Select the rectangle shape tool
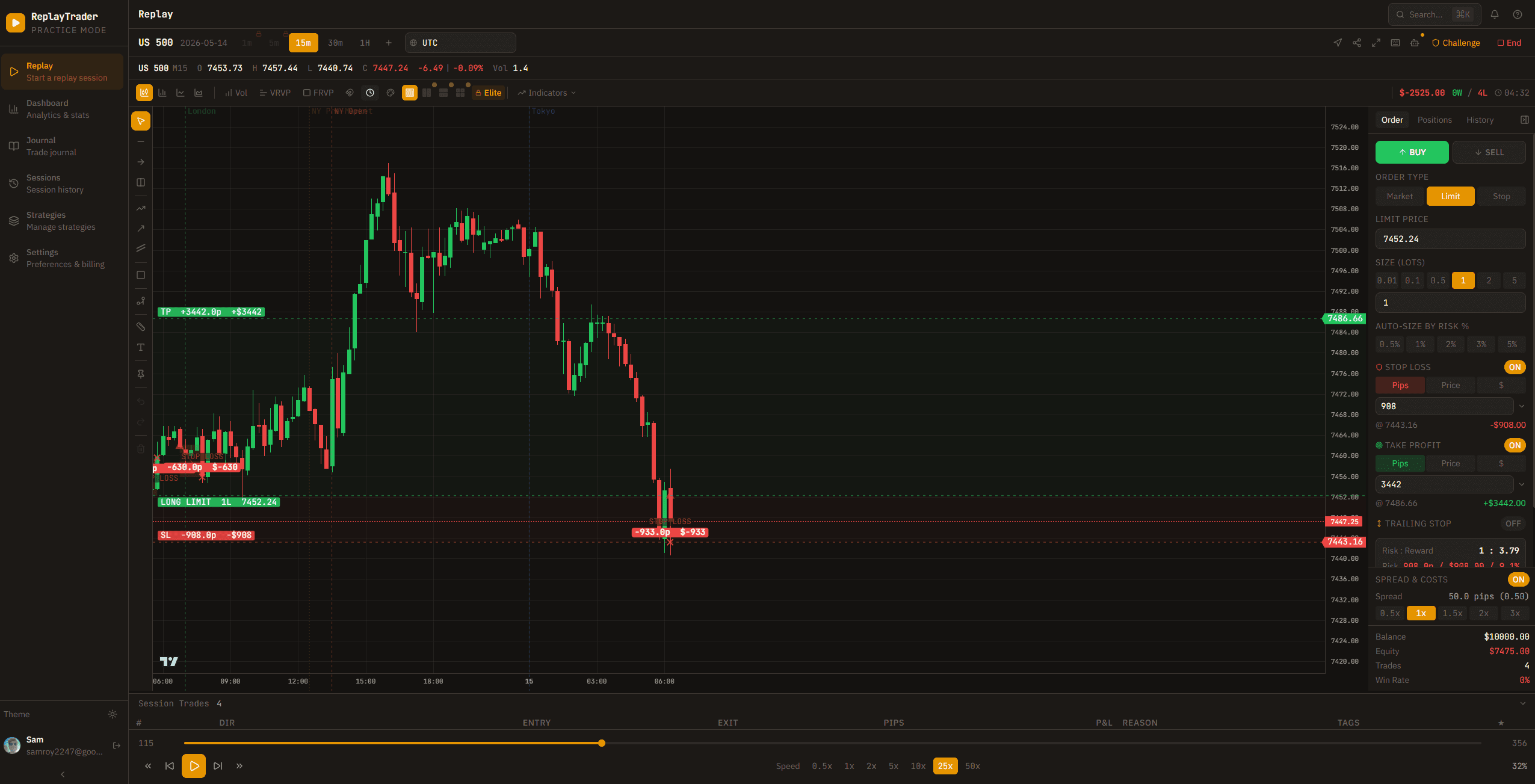The width and height of the screenshot is (1535, 784). [141, 275]
